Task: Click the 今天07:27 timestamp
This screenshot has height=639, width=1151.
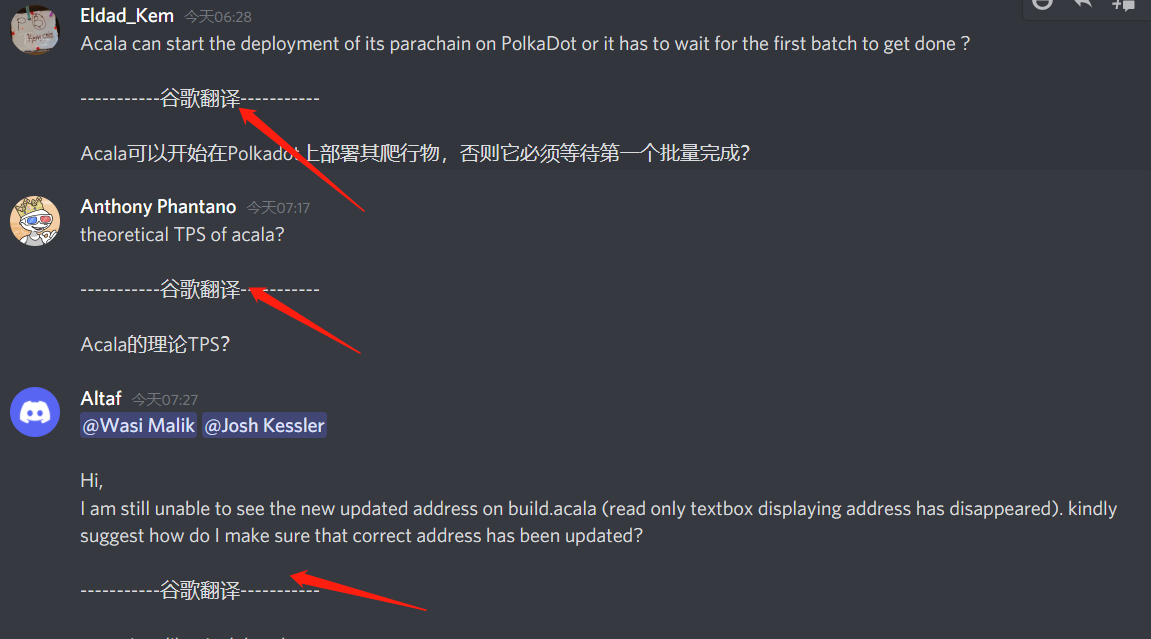Action: pos(165,400)
